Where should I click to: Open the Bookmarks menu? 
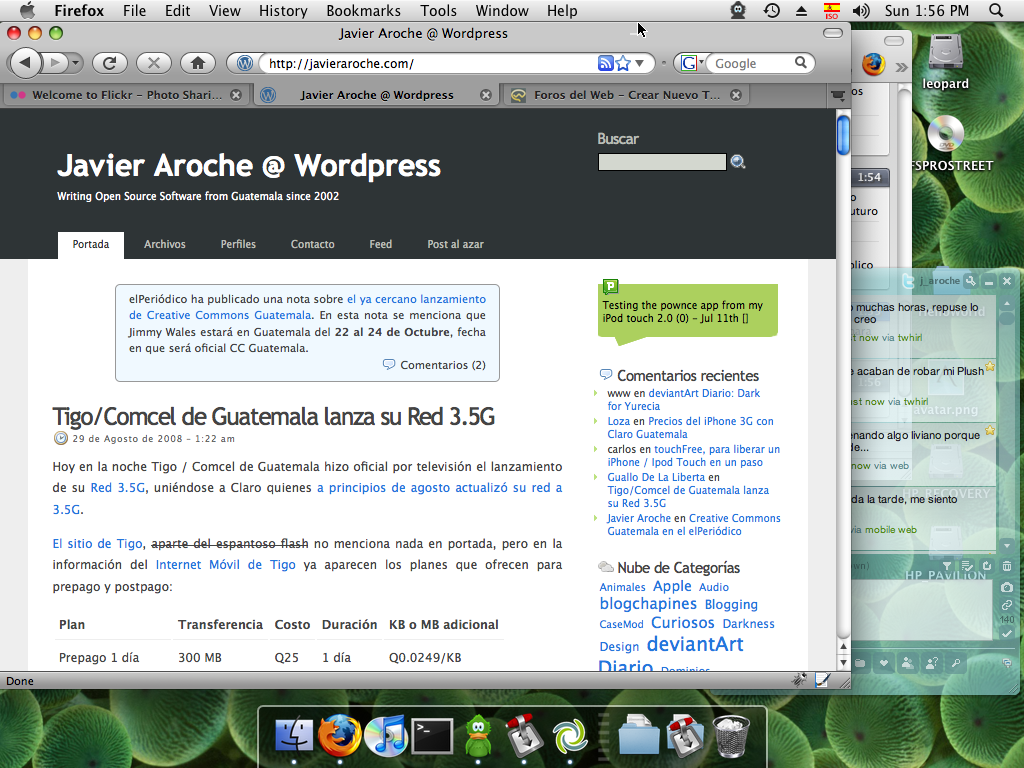click(x=363, y=10)
